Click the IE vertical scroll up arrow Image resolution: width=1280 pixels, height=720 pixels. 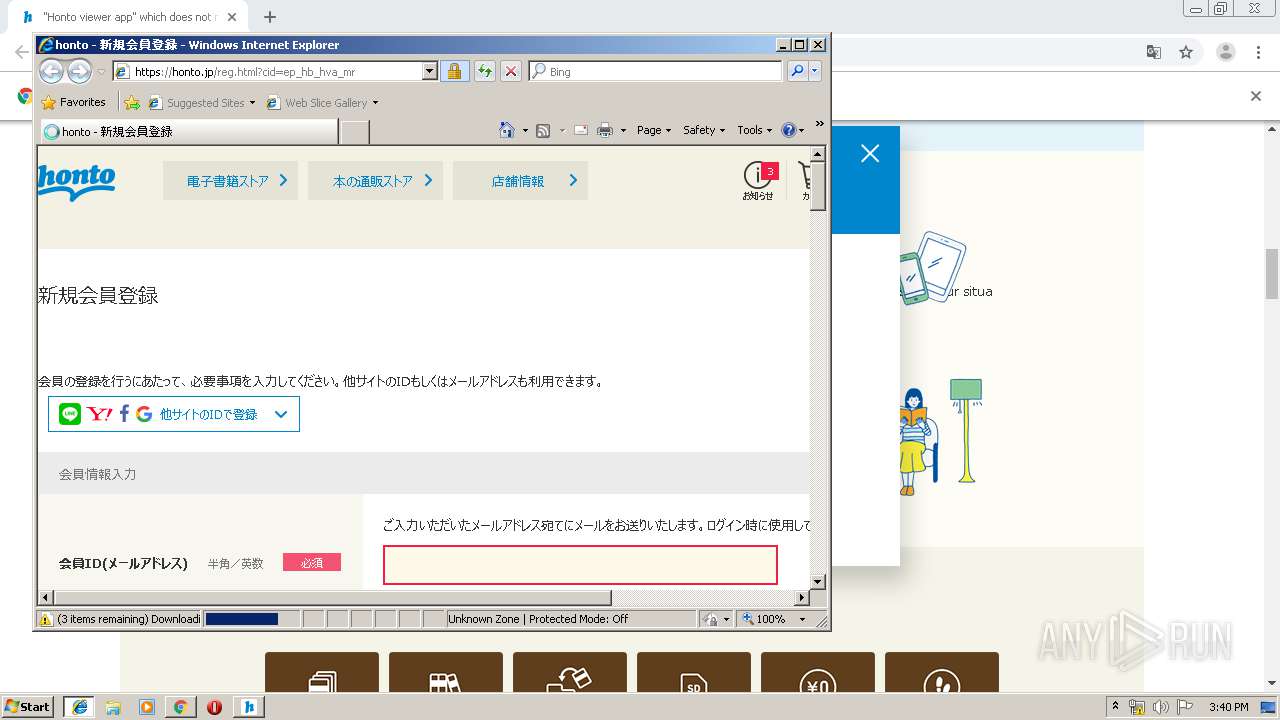817,154
